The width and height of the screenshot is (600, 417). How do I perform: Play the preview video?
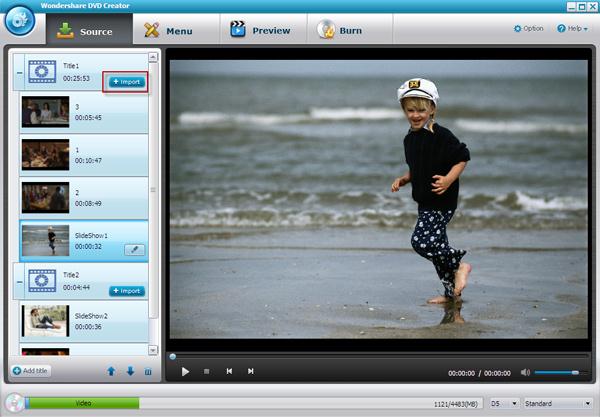pyautogui.click(x=185, y=371)
